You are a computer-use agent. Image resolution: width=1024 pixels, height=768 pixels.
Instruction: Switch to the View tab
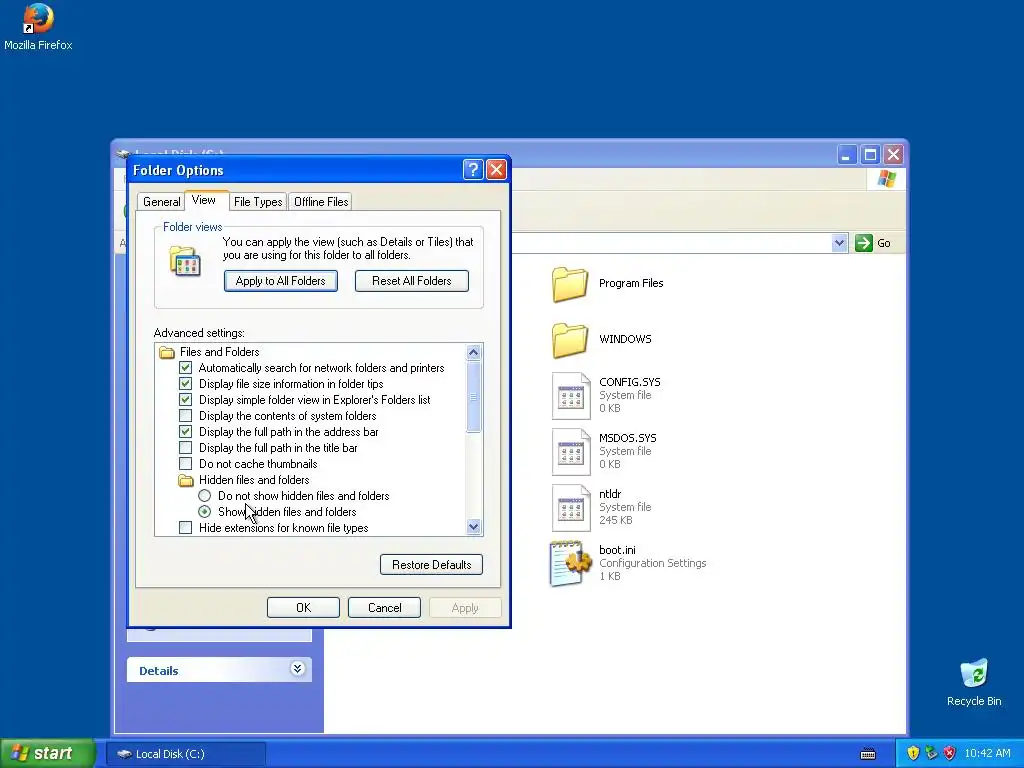[204, 200]
